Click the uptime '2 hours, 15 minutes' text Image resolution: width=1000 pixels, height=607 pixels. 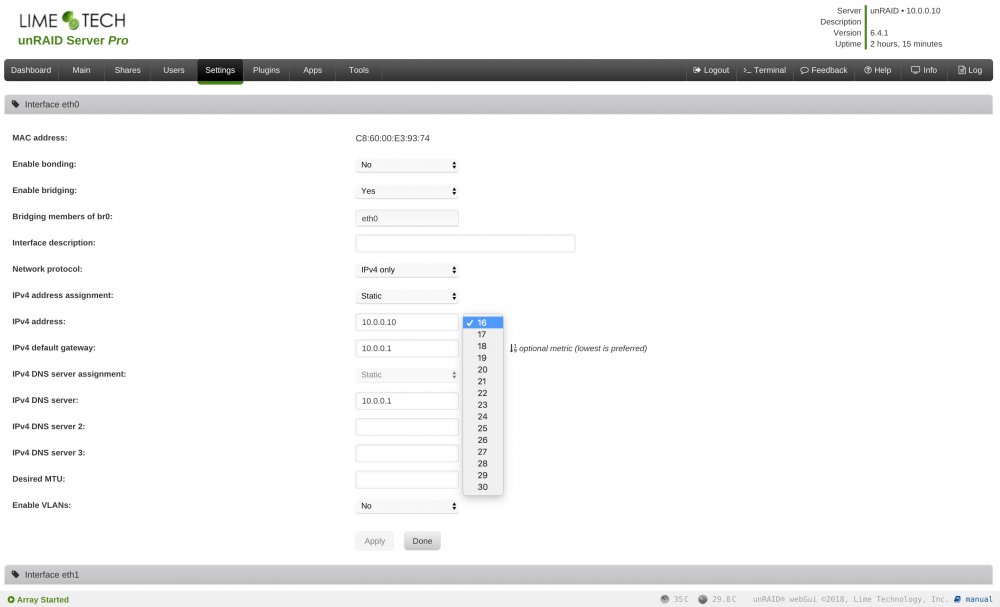click(906, 44)
